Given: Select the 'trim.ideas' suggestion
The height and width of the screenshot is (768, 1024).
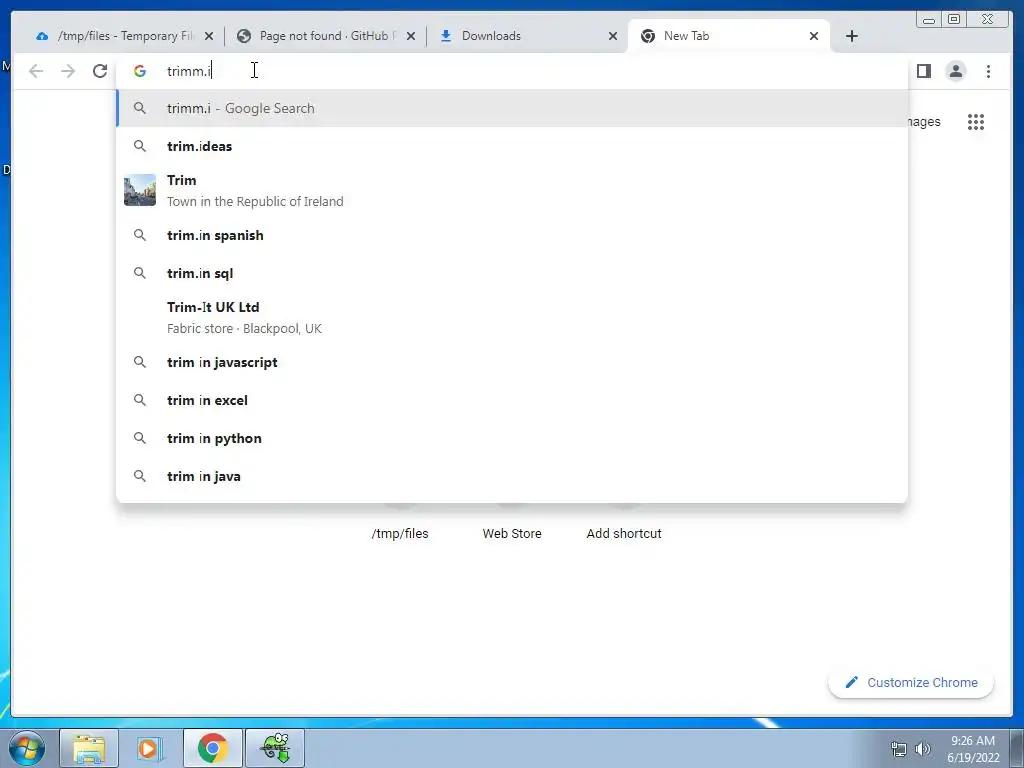Looking at the screenshot, I should (x=512, y=146).
